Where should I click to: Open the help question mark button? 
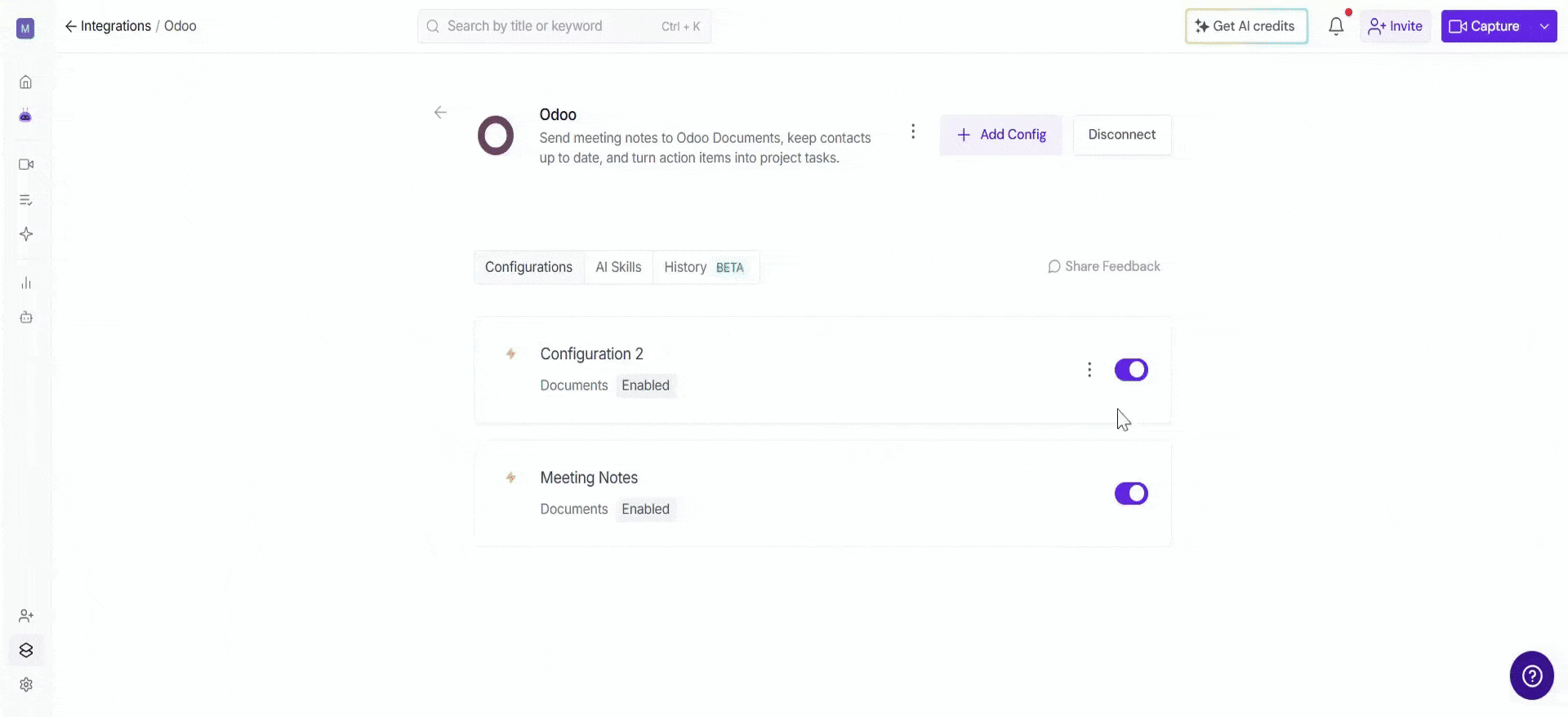(1532, 675)
